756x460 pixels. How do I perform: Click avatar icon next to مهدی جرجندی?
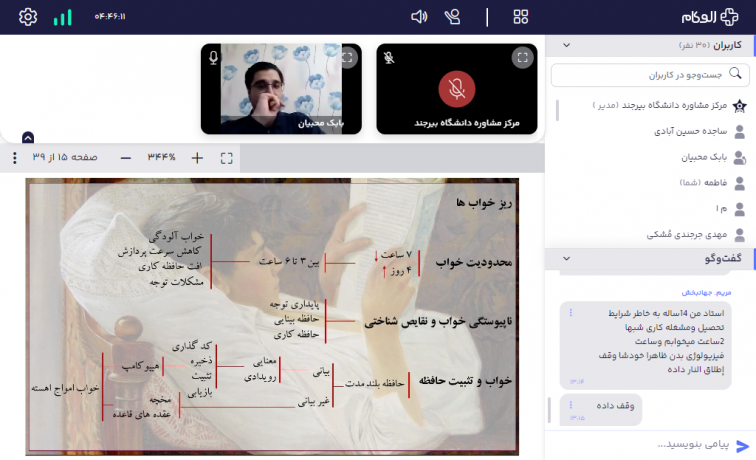[x=739, y=235]
